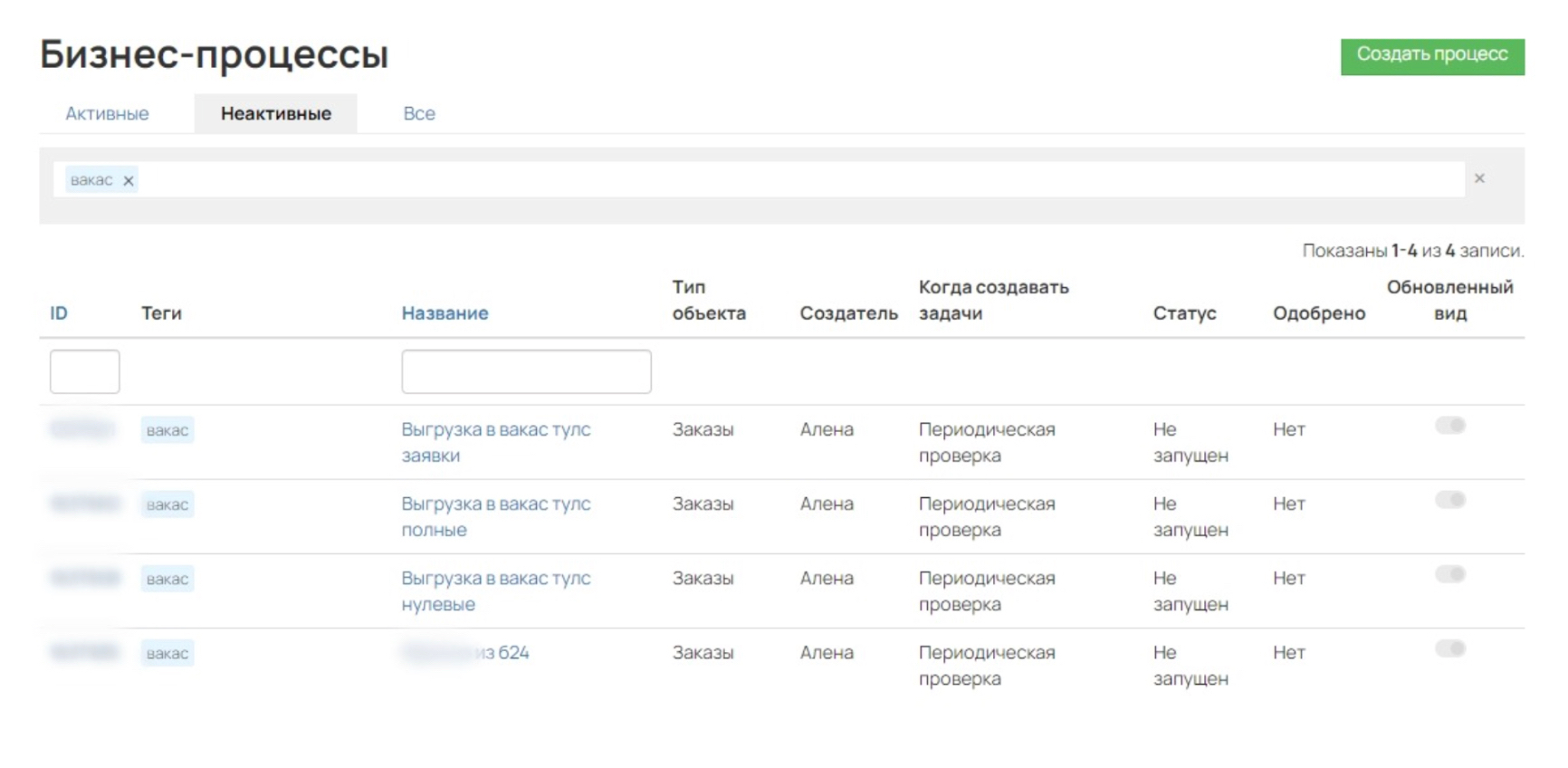1568x768 pixels.
Task: Toggle updated view for Выгрузка нулевые row
Action: pos(1449,574)
